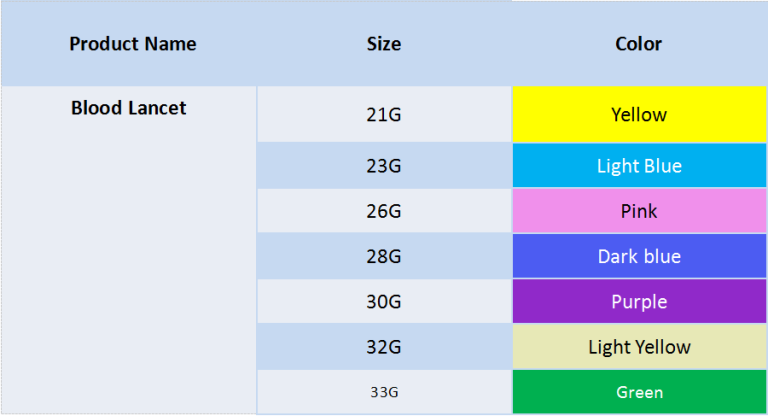Select the Size column header

coord(384,44)
